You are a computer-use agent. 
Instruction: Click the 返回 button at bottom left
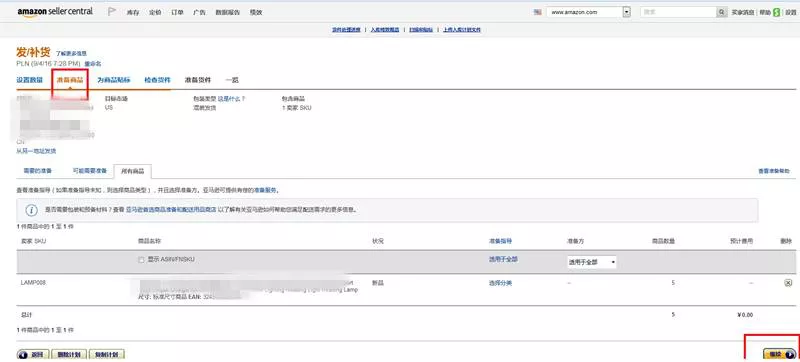pos(33,354)
